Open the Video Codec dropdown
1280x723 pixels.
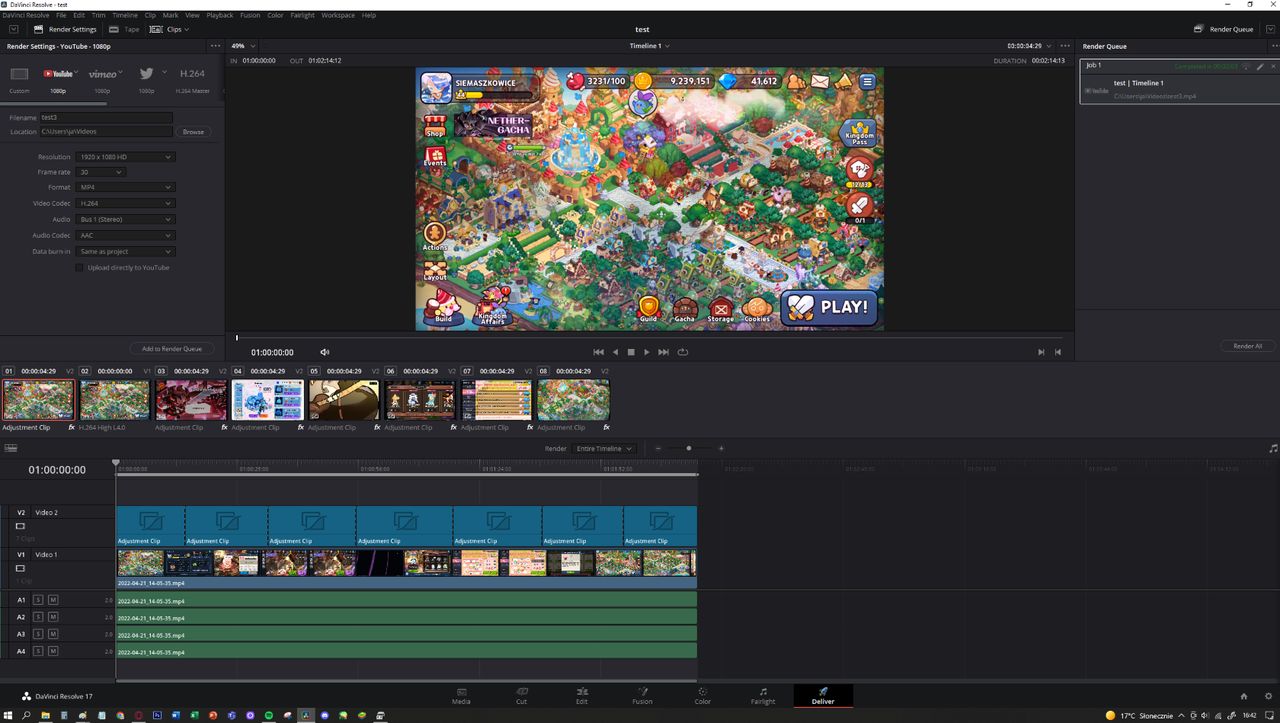pyautogui.click(x=125, y=203)
